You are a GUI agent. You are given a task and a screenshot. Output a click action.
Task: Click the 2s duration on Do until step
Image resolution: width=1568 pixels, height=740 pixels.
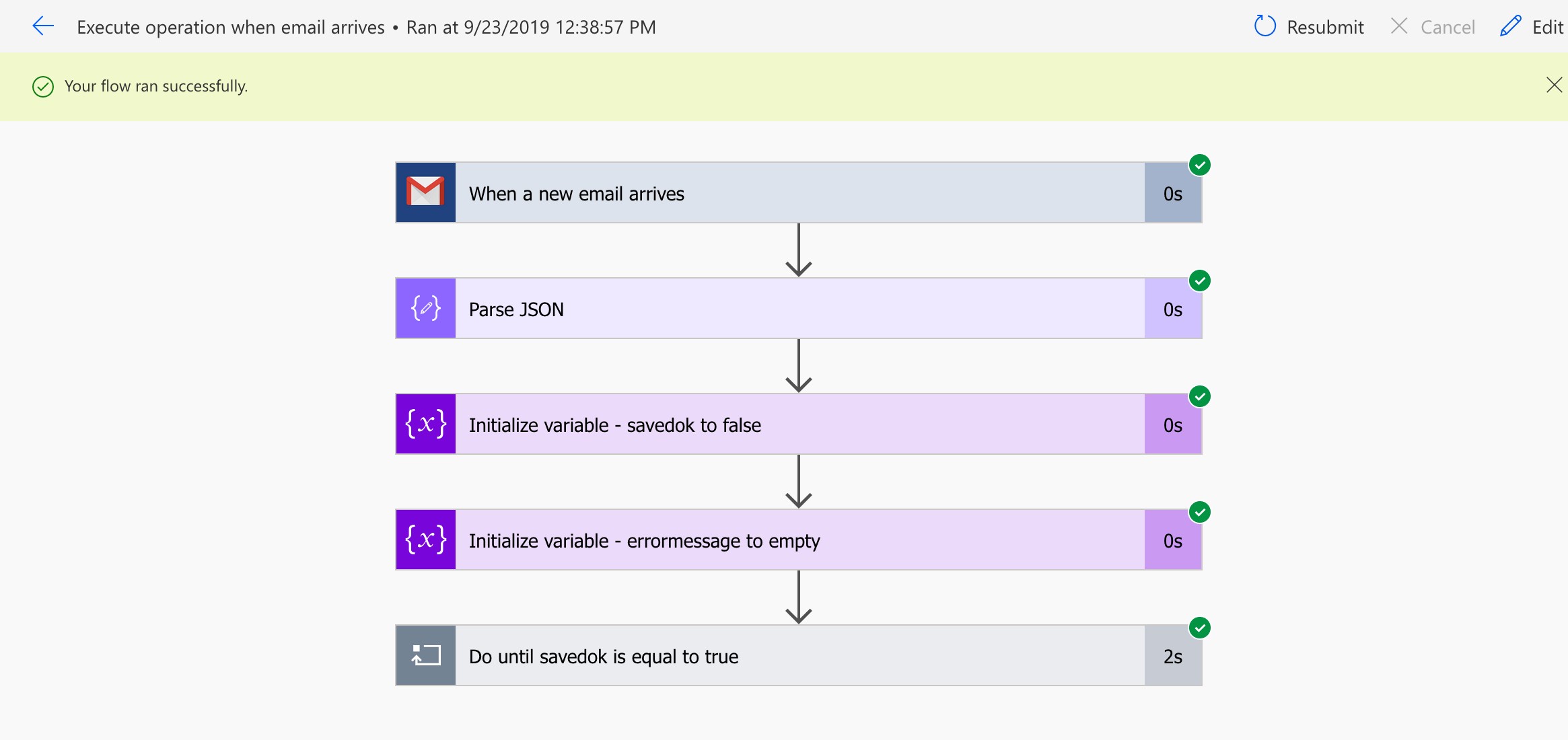pos(1172,656)
